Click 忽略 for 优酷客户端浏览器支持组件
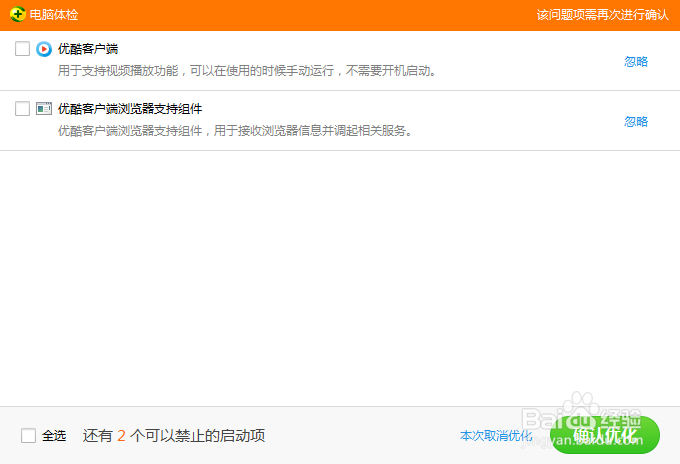 tap(636, 121)
